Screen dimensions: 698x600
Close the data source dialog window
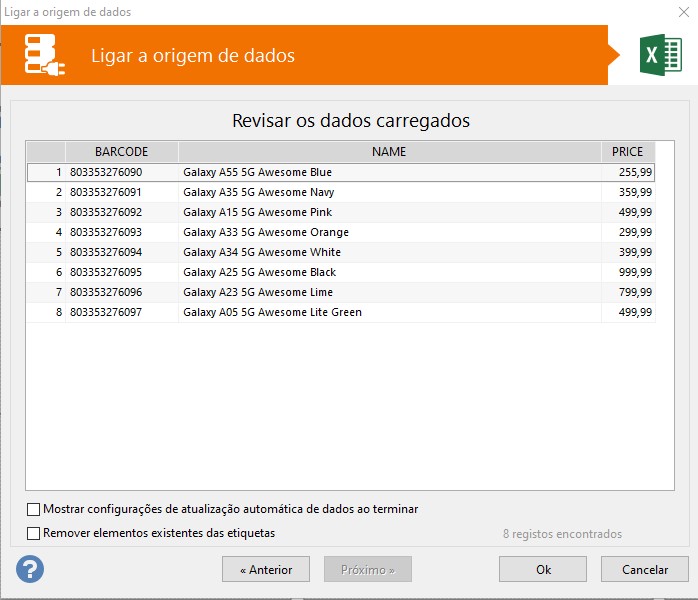click(x=679, y=12)
